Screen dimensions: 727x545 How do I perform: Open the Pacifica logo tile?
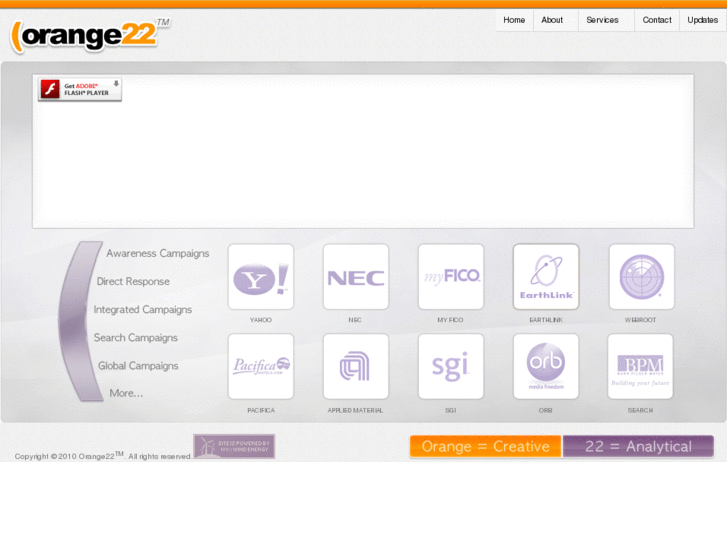pos(261,366)
